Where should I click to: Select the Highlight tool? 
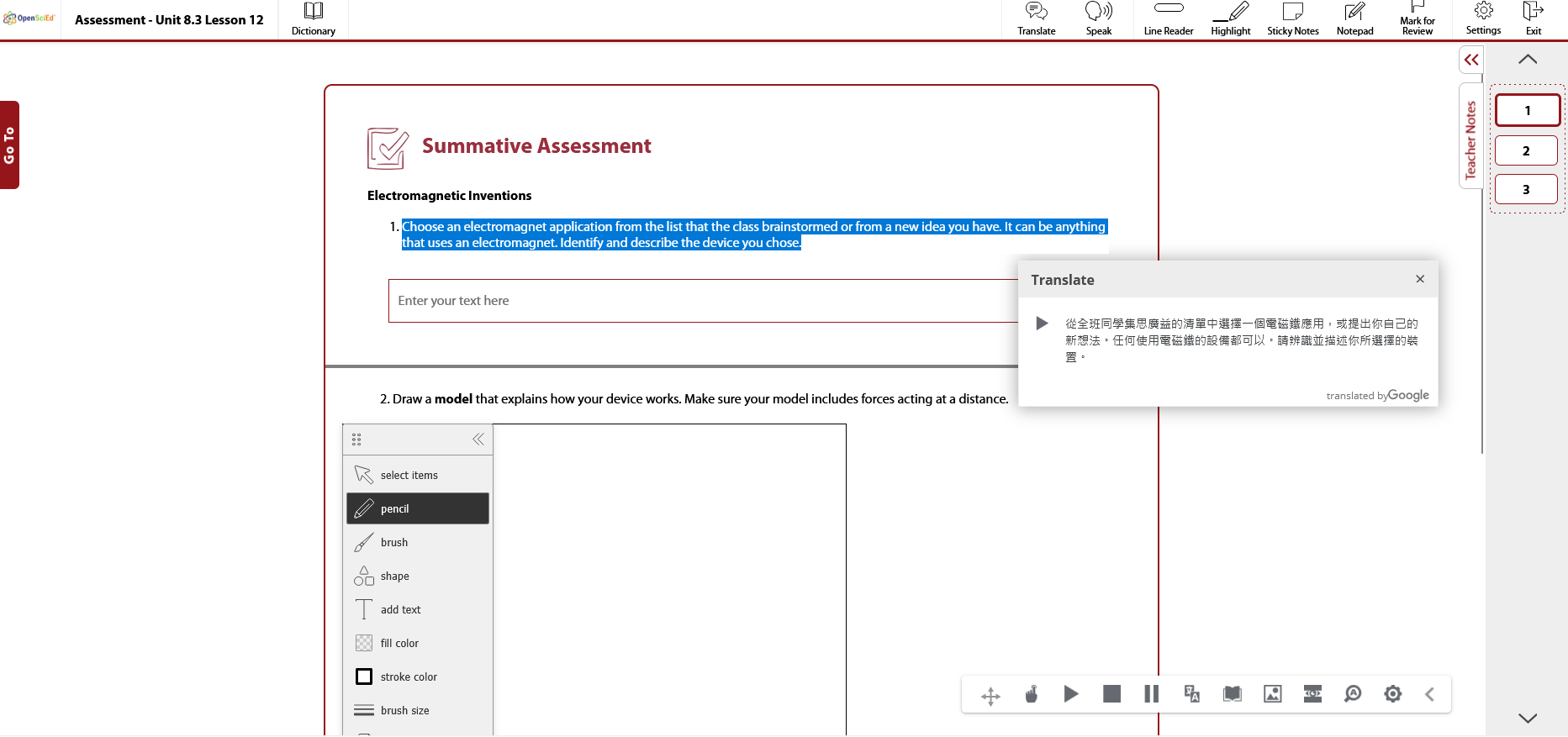coord(1230,19)
